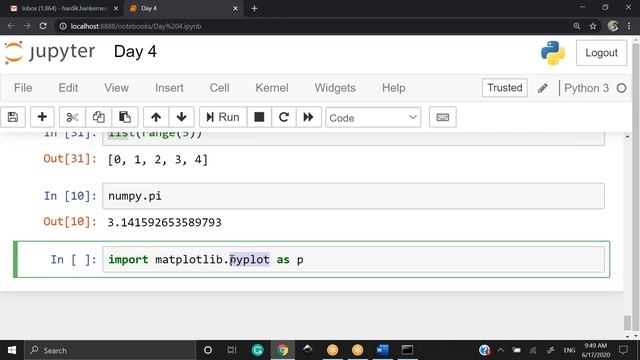Image resolution: width=640 pixels, height=360 pixels.
Task: Open the command palette keyboard icon
Action: coord(443,117)
